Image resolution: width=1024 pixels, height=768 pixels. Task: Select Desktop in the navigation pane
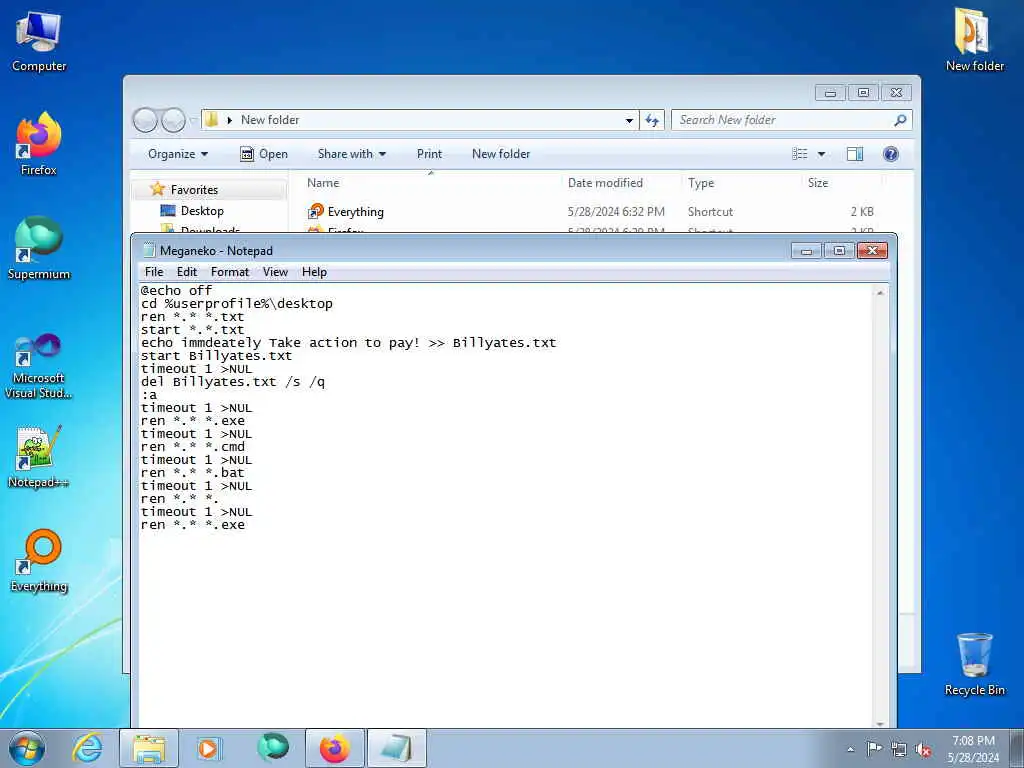coord(202,211)
